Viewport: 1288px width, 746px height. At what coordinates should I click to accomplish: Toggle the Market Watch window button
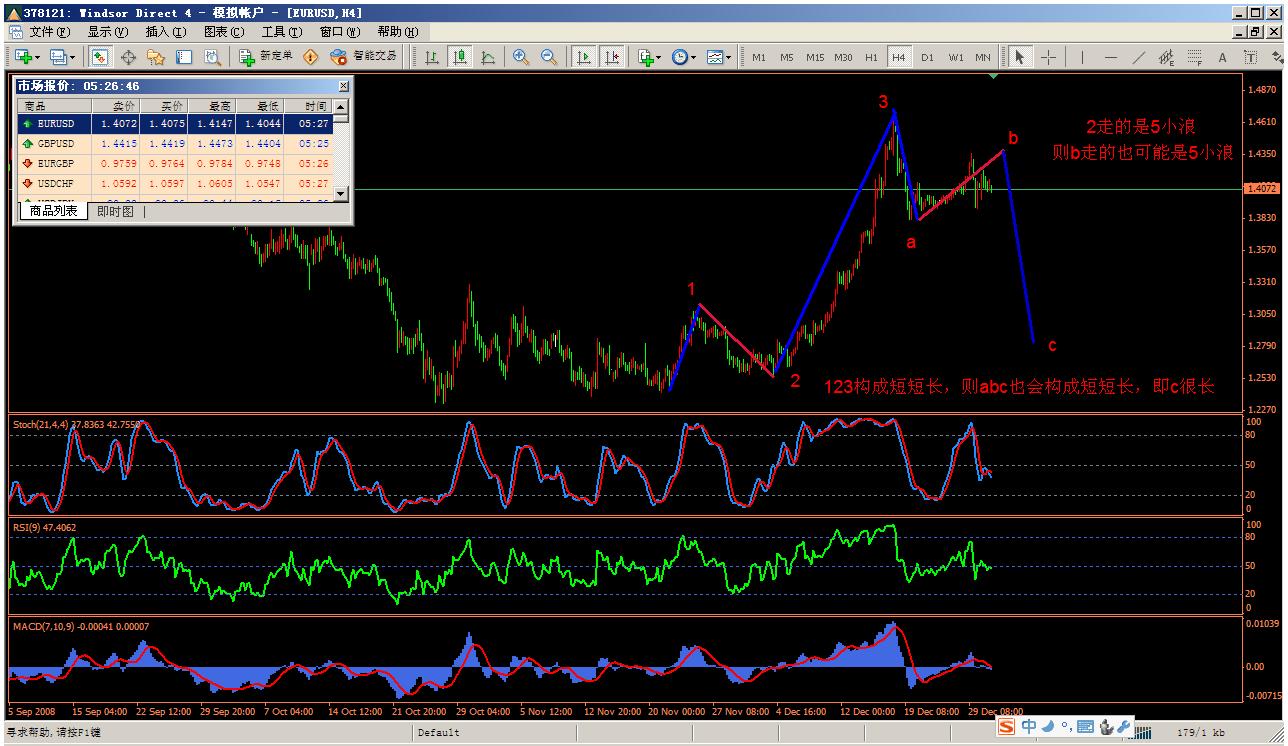click(100, 57)
